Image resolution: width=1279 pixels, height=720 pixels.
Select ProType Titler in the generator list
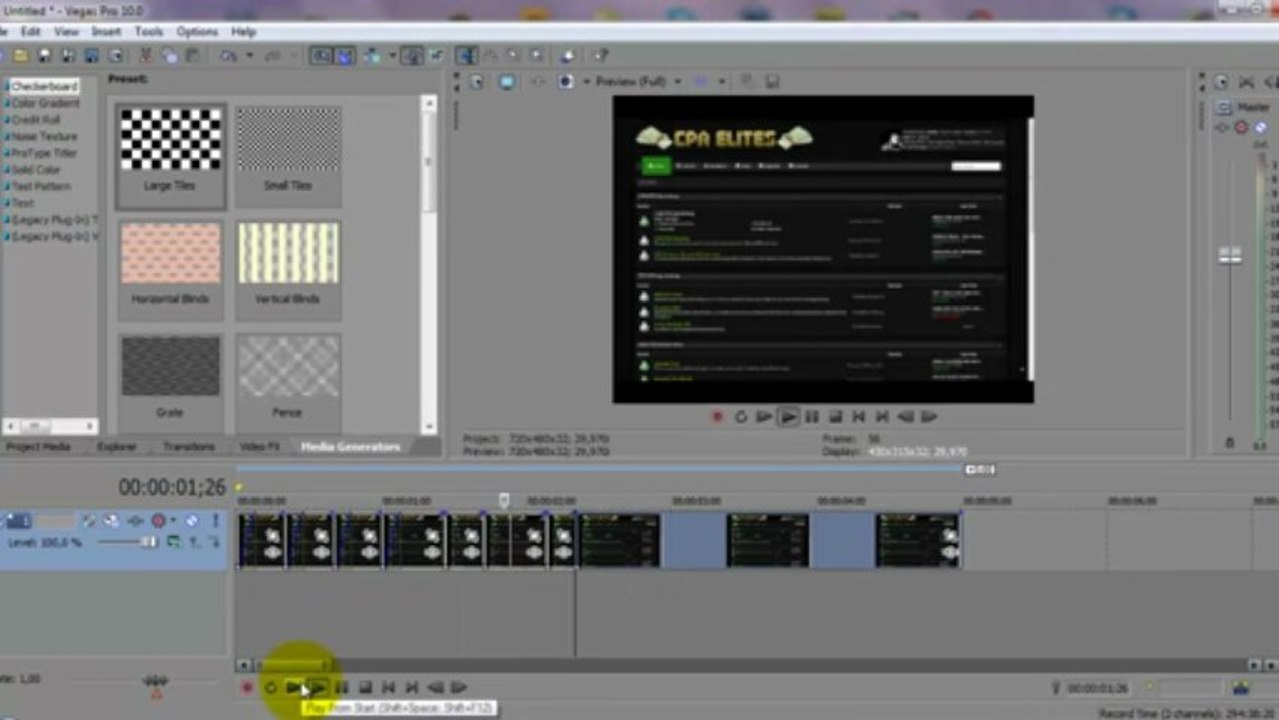pyautogui.click(x=43, y=153)
